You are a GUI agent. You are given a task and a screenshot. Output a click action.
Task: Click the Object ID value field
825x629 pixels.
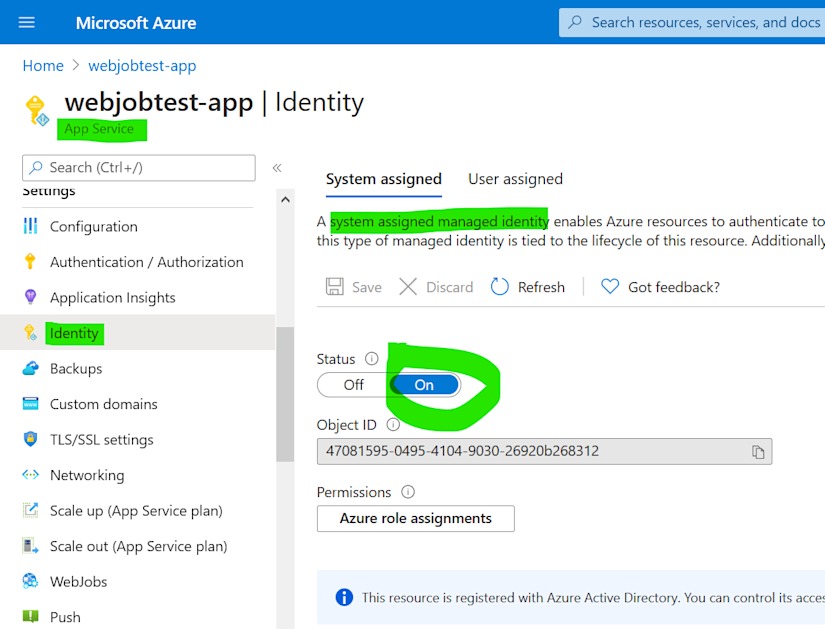pos(545,452)
